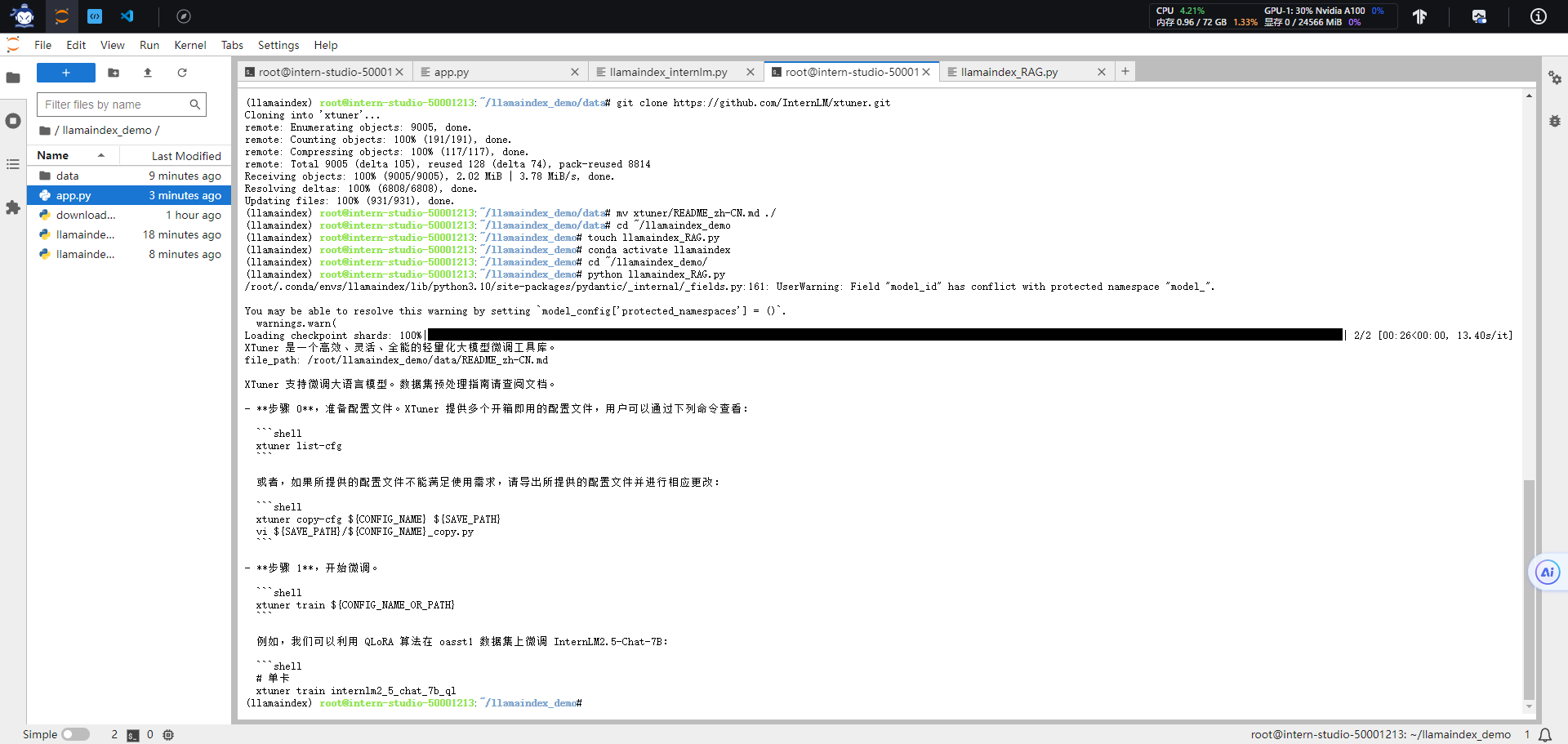The height and width of the screenshot is (744, 1568).
Task: Open the resource monitor toggle icon
Action: 1479,16
